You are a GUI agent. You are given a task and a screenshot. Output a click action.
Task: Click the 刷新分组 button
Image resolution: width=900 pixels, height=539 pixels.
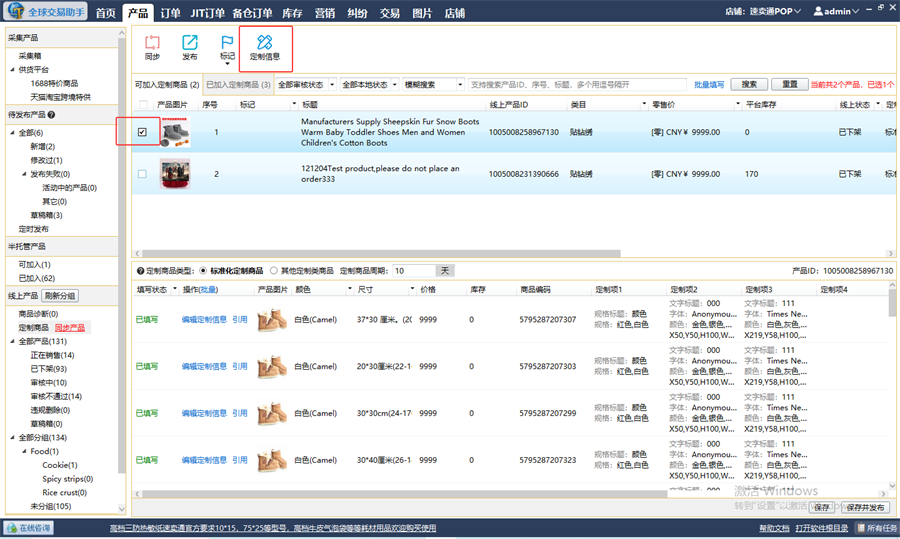[x=60, y=296]
